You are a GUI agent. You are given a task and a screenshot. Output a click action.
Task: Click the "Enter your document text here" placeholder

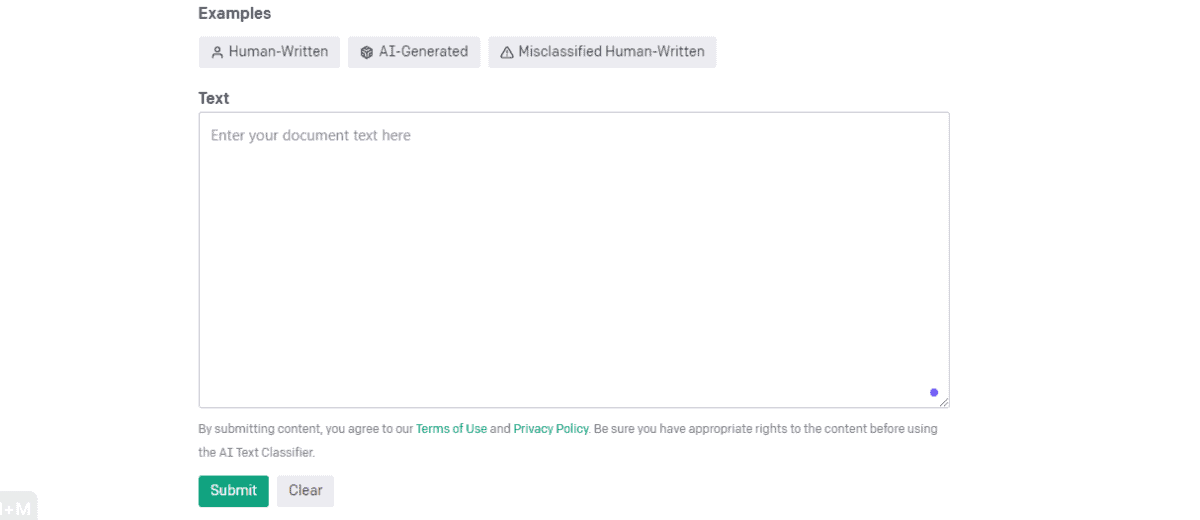click(x=311, y=135)
